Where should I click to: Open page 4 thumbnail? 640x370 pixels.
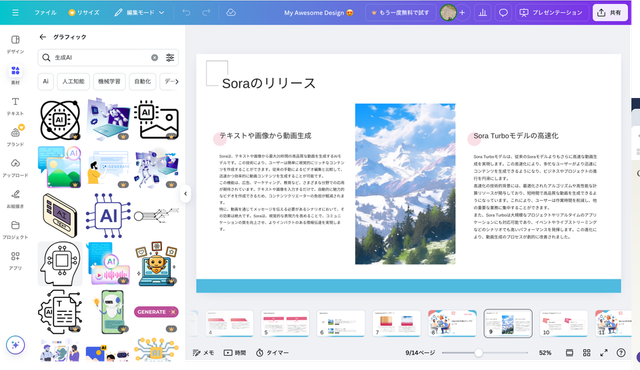point(229,323)
